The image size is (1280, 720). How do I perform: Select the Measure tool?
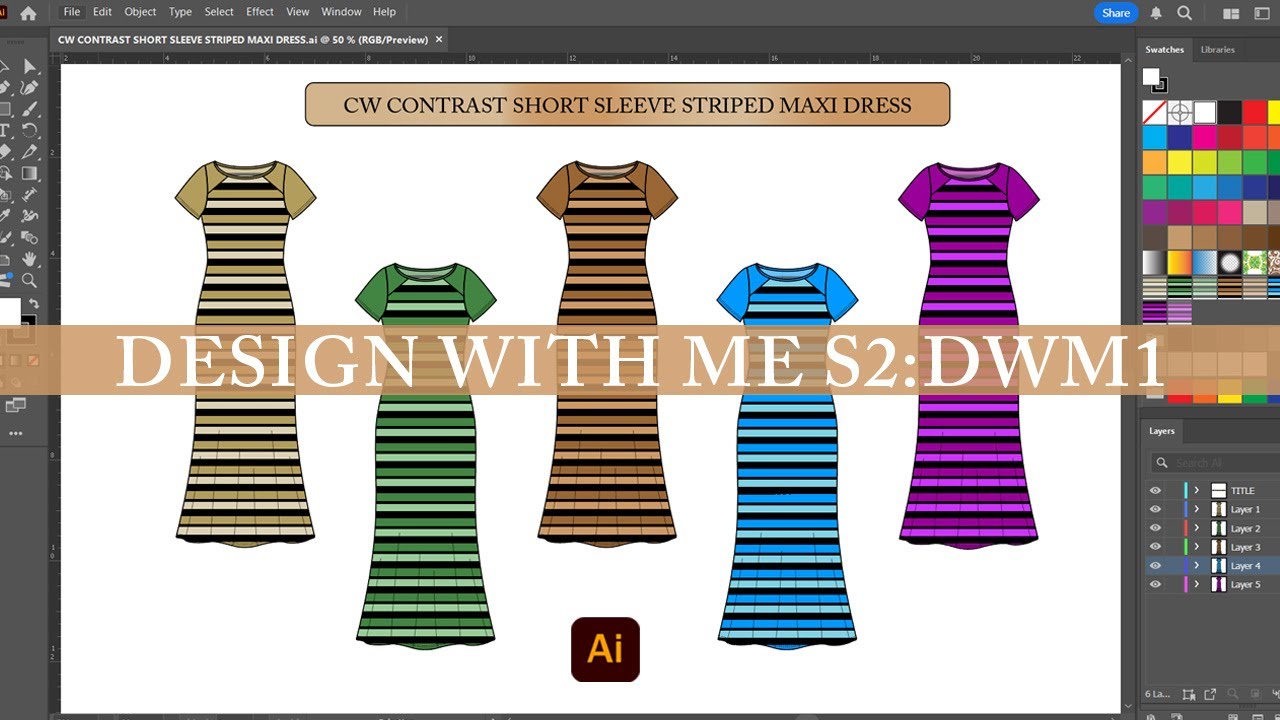point(30,194)
